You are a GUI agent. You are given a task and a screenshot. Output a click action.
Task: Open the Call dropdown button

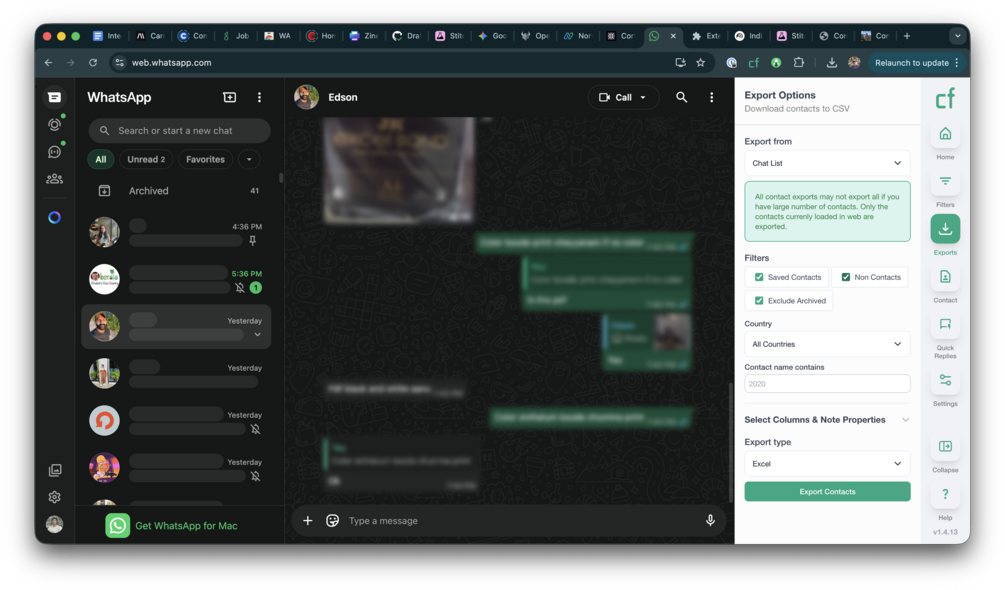point(623,97)
